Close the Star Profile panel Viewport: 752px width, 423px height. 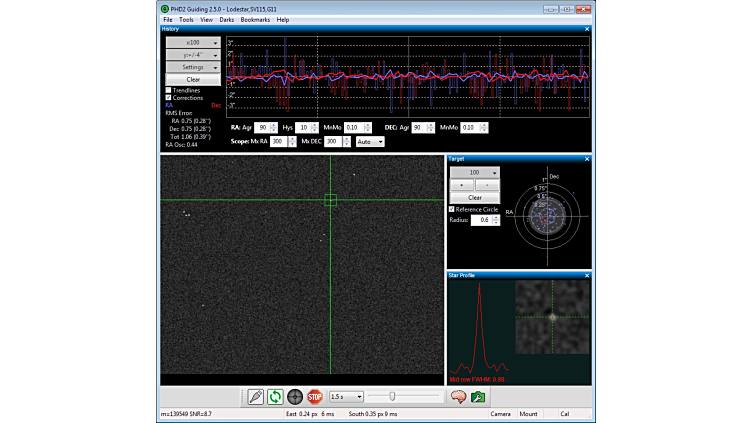pyautogui.click(x=587, y=275)
